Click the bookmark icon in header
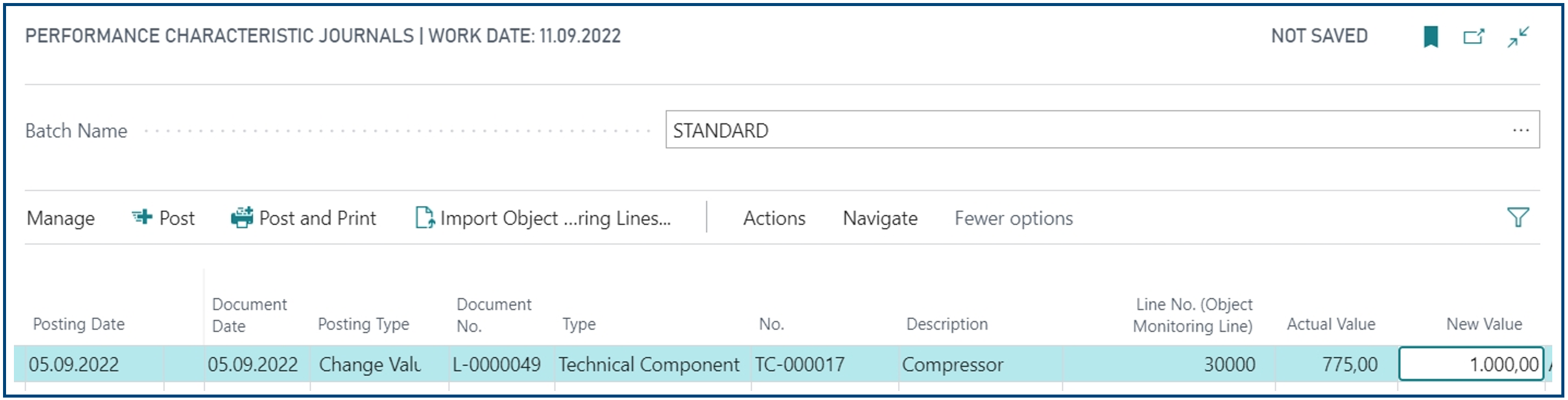 pyautogui.click(x=1431, y=36)
